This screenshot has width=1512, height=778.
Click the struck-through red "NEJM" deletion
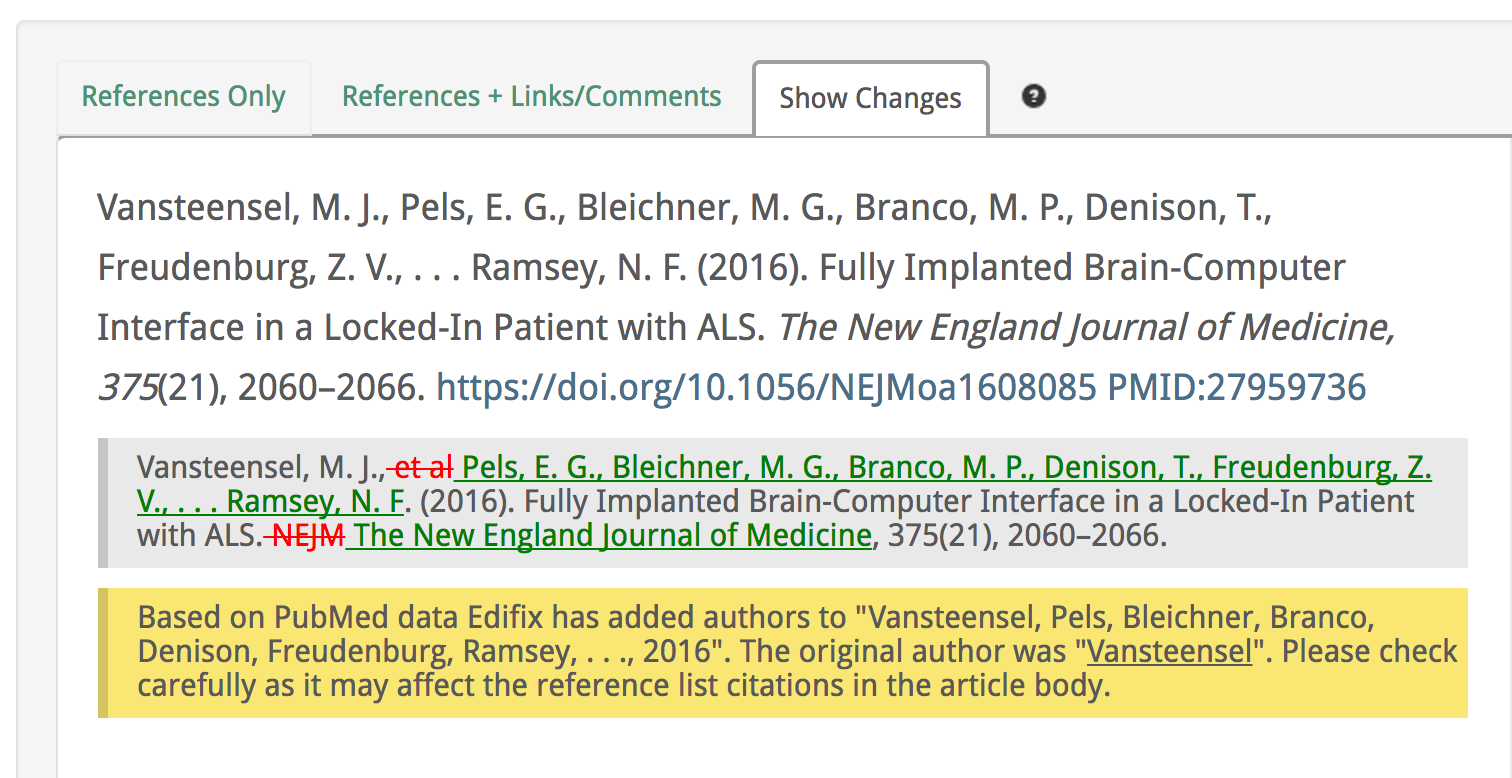point(308,535)
